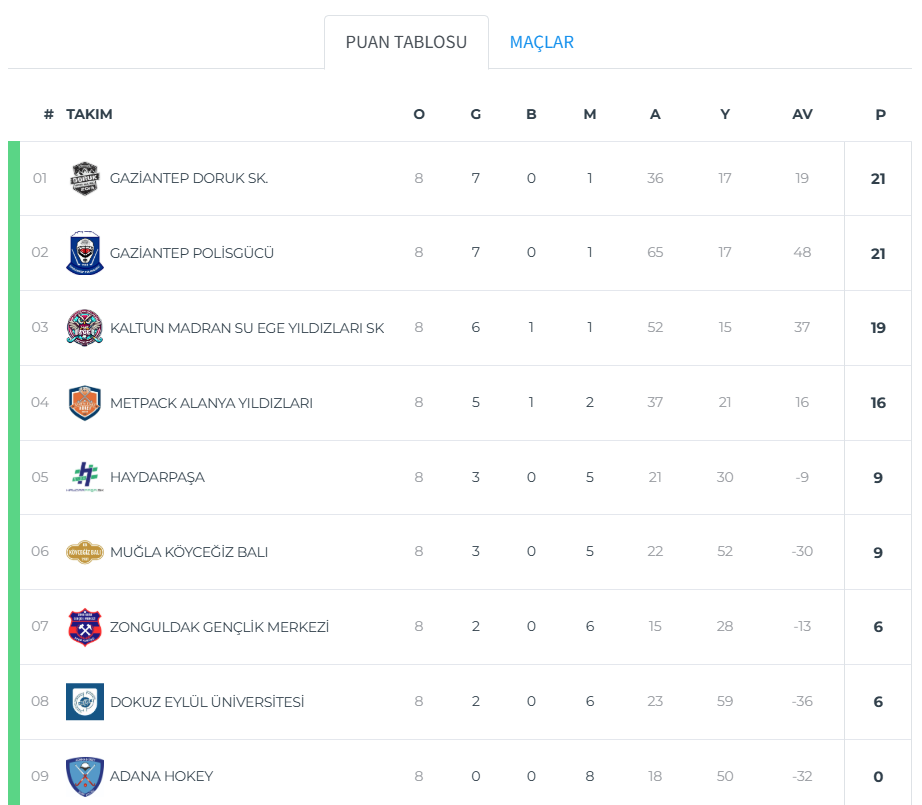This screenshot has width=922, height=805.
Task: Open the Zonguldak Gençlik Merkezi crest logo
Action: click(85, 627)
